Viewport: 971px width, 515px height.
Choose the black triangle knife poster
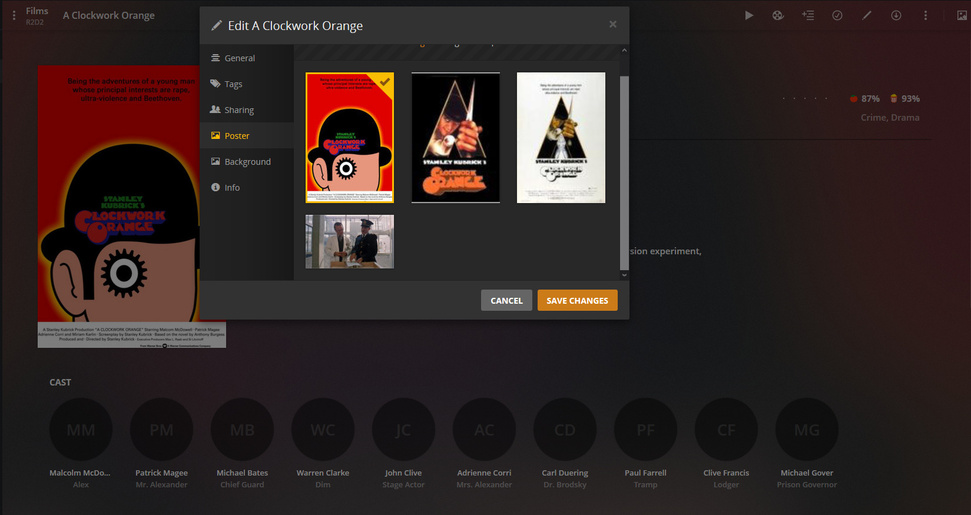[455, 137]
